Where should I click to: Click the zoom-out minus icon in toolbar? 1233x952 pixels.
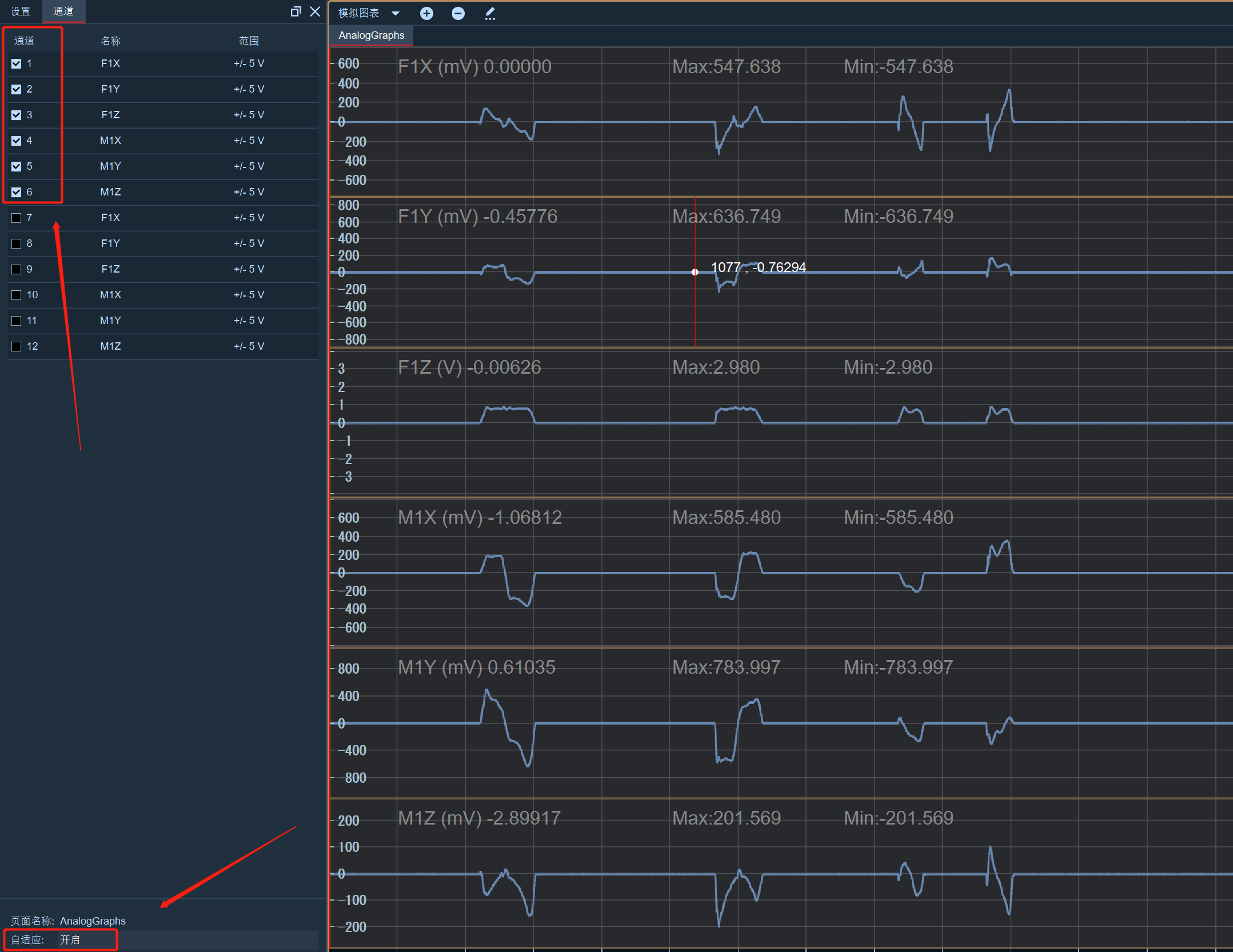point(458,13)
